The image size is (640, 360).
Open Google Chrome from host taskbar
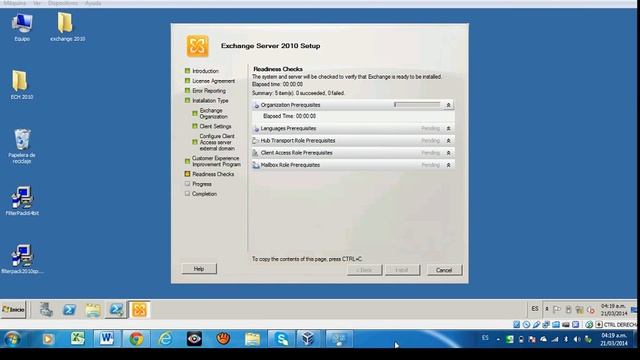click(x=136, y=339)
